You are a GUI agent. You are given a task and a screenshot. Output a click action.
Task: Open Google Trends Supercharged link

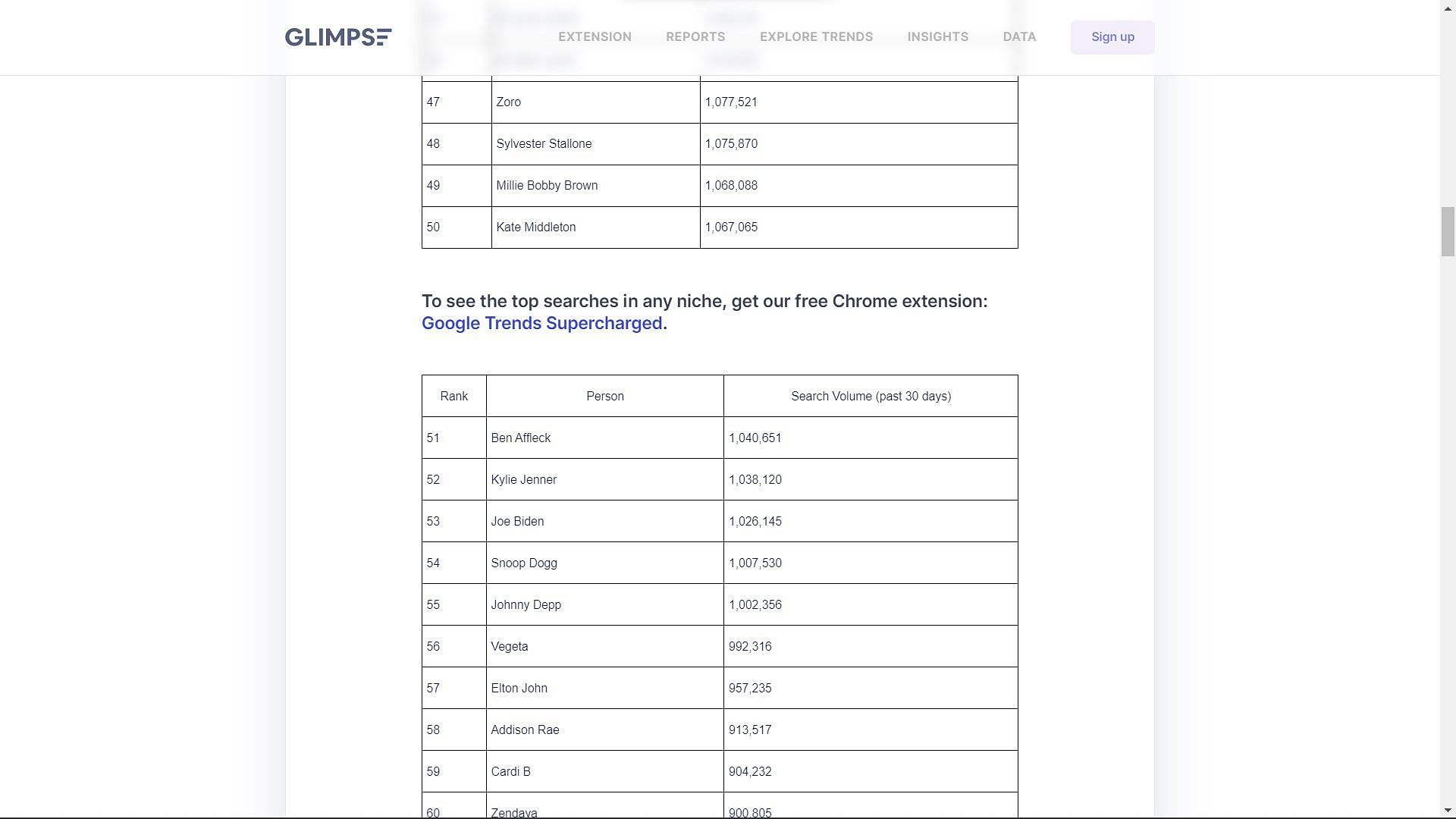pos(542,323)
